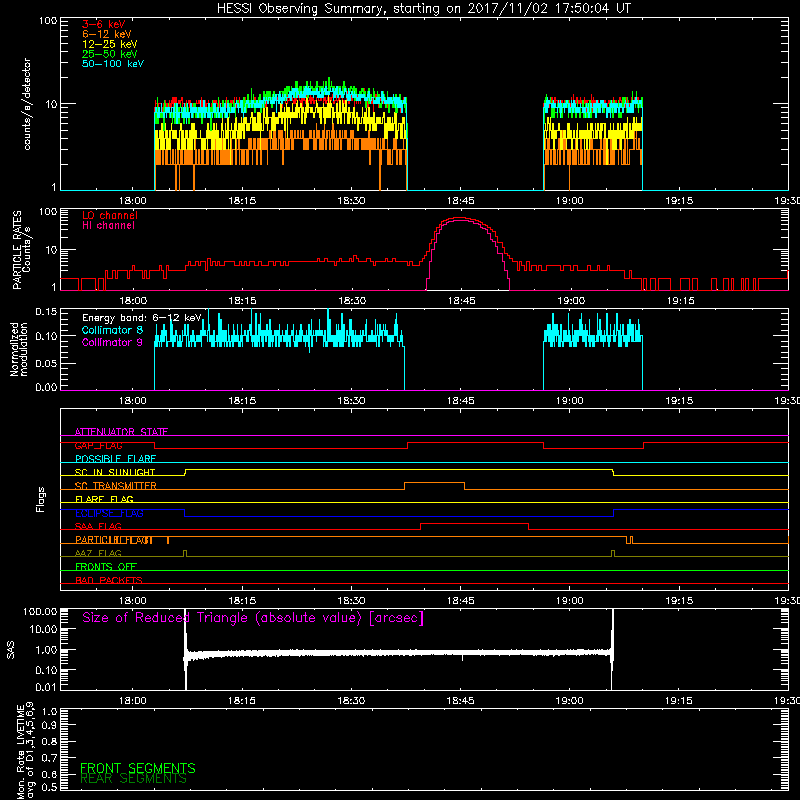Screen dimensions: 800x800
Task: Click the FRONTS OFF flag label
Action: [x=106, y=567]
